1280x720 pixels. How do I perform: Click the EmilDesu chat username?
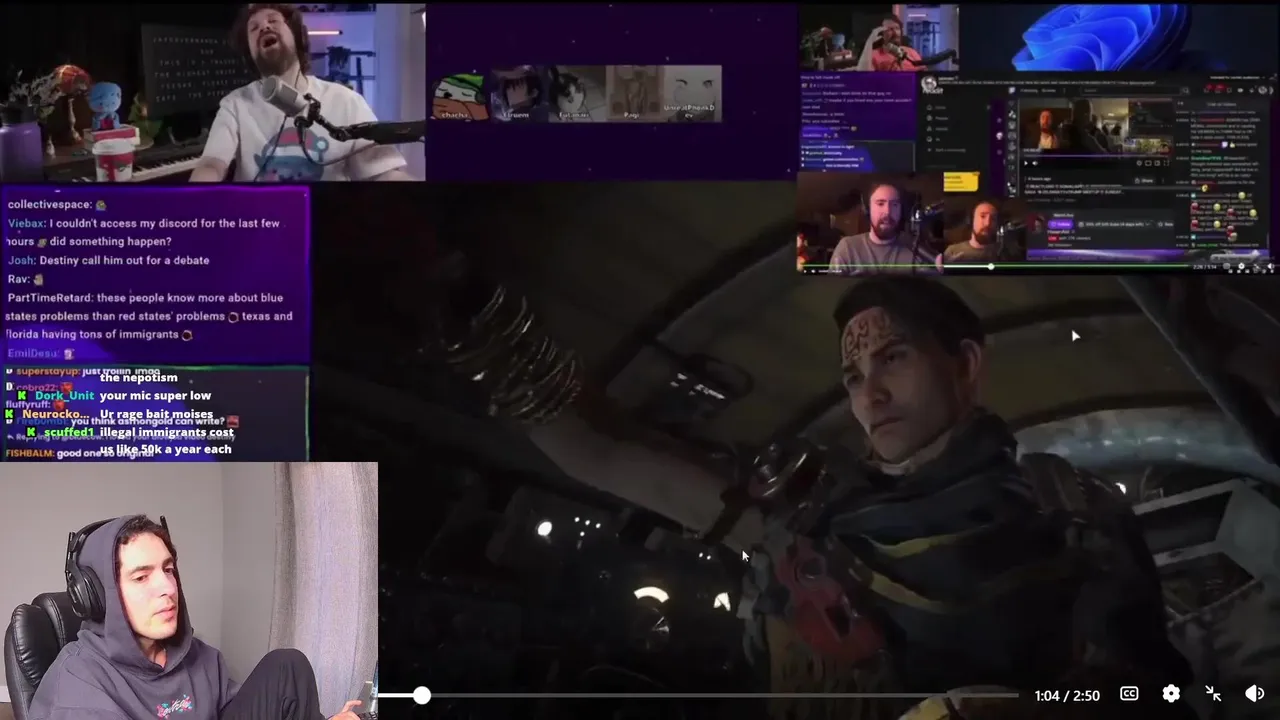tap(34, 353)
